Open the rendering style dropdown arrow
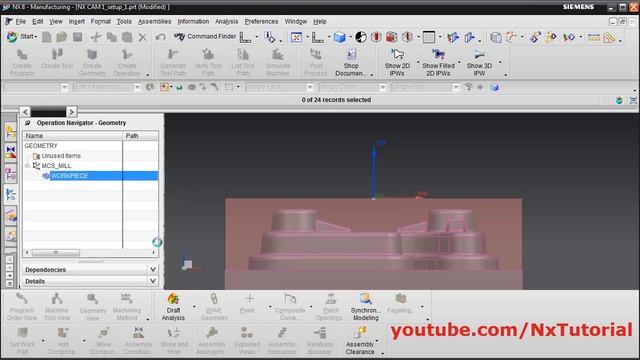This screenshot has height=360, width=640. click(x=350, y=38)
